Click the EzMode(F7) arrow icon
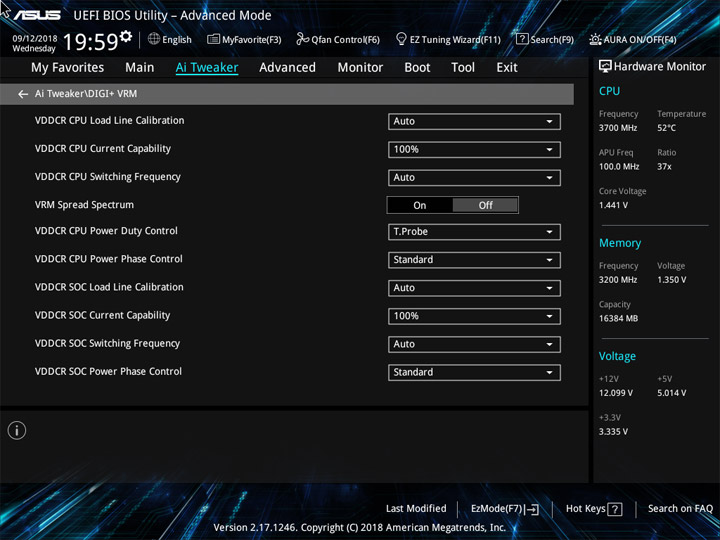Screen dimensions: 720x540 532,509
